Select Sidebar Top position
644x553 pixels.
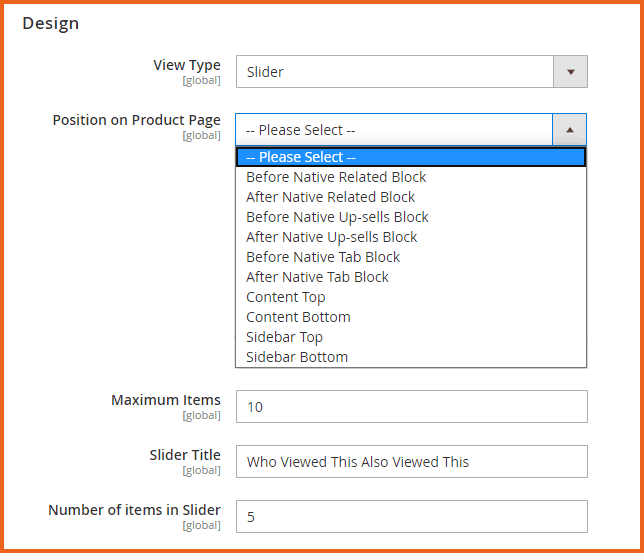pos(284,337)
